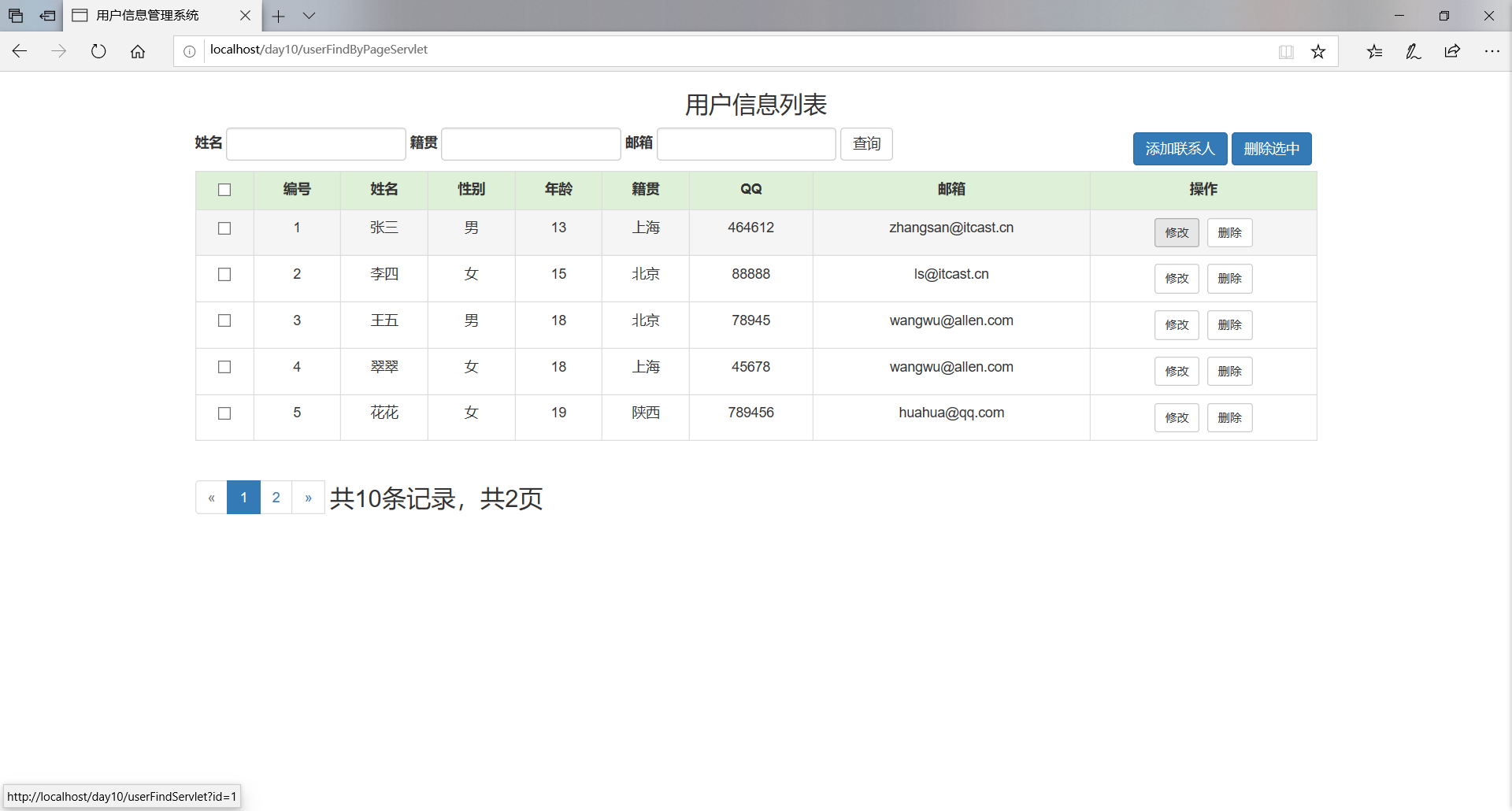Click the address bar URL
Viewport: 1512px width, 811px height.
[x=318, y=50]
